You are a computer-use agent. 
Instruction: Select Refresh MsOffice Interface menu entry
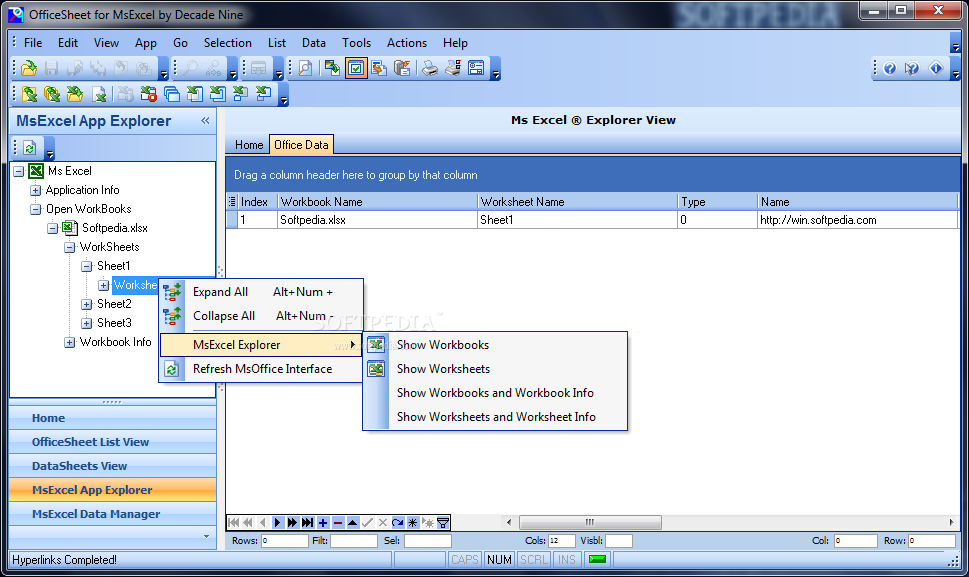[x=261, y=369]
